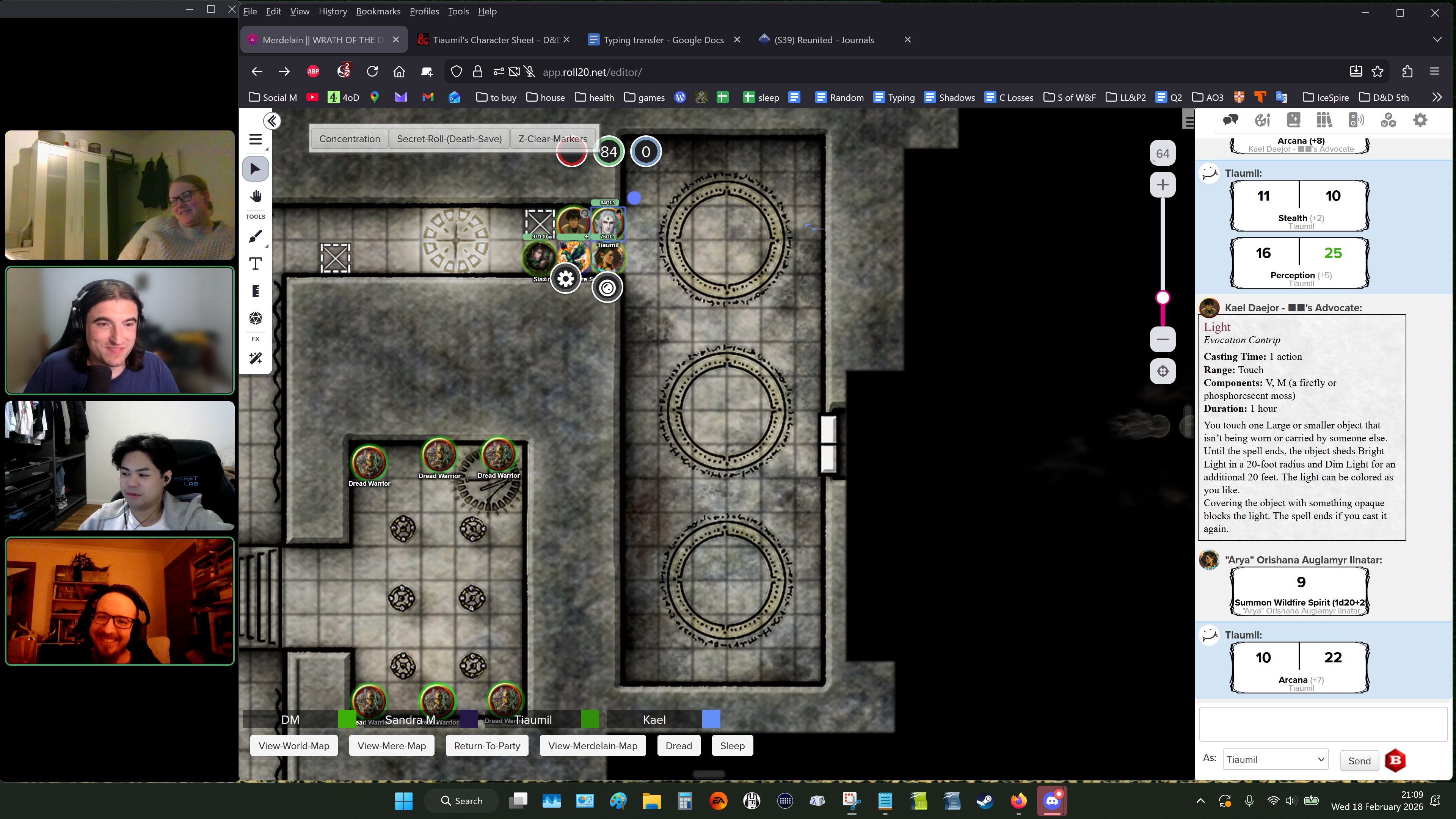The width and height of the screenshot is (1456, 819).
Task: Click the Return-To-Party macro button
Action: (x=486, y=745)
